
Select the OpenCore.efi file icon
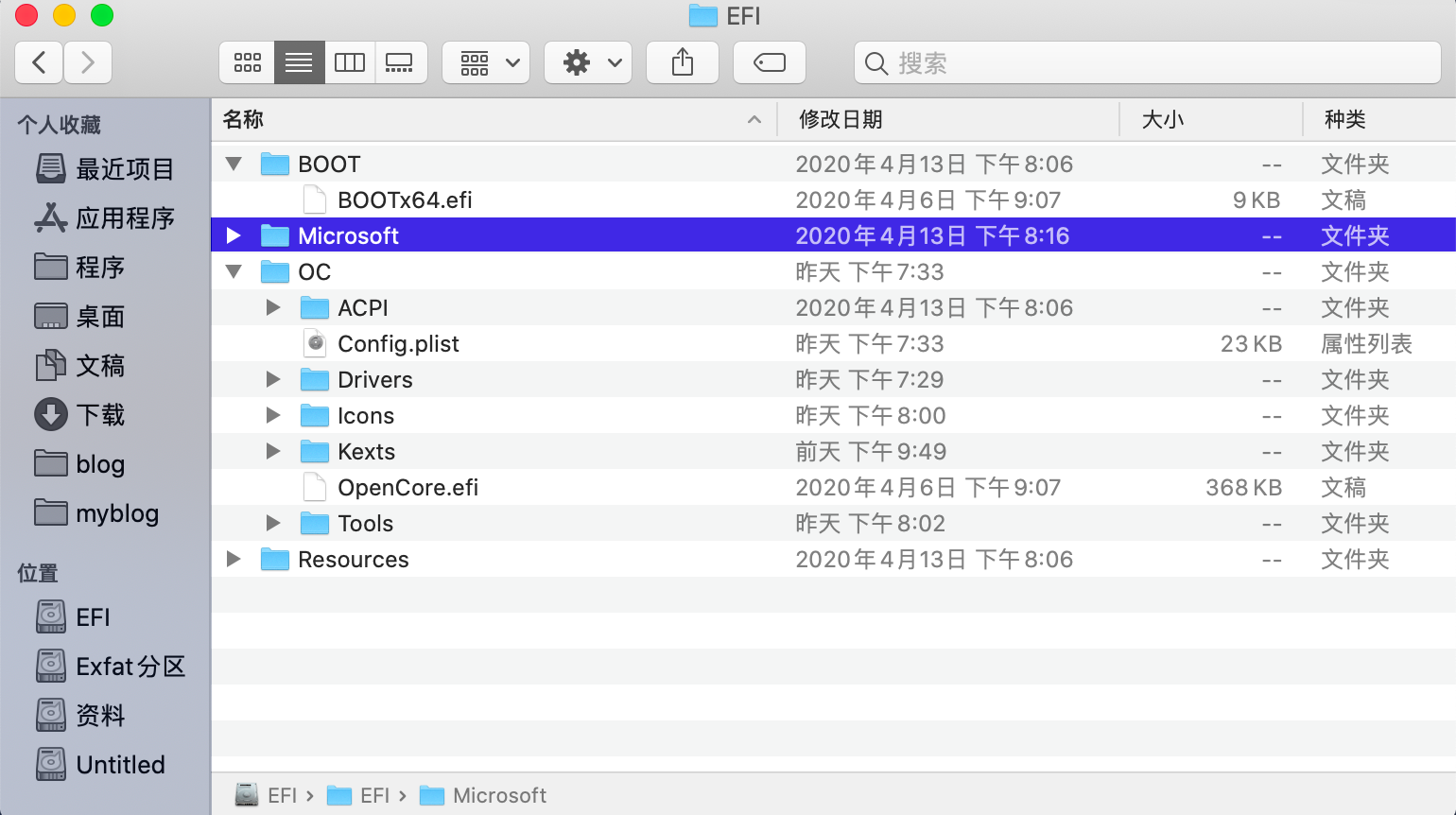(x=315, y=487)
